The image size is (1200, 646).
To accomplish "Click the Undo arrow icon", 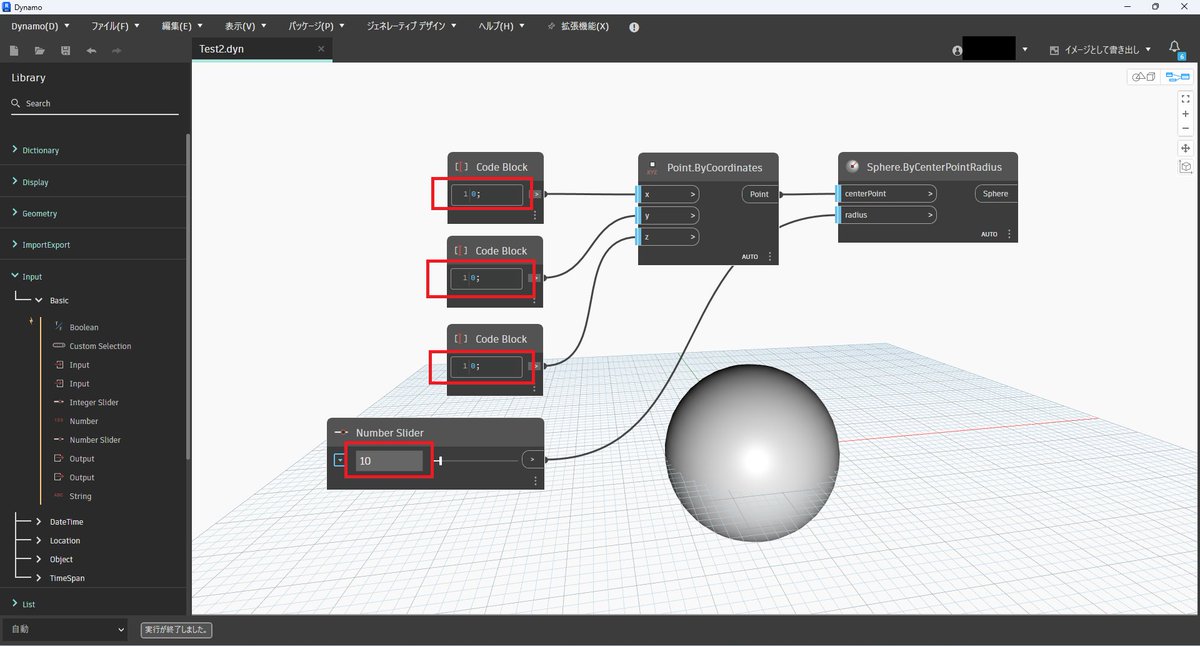I will 91,50.
